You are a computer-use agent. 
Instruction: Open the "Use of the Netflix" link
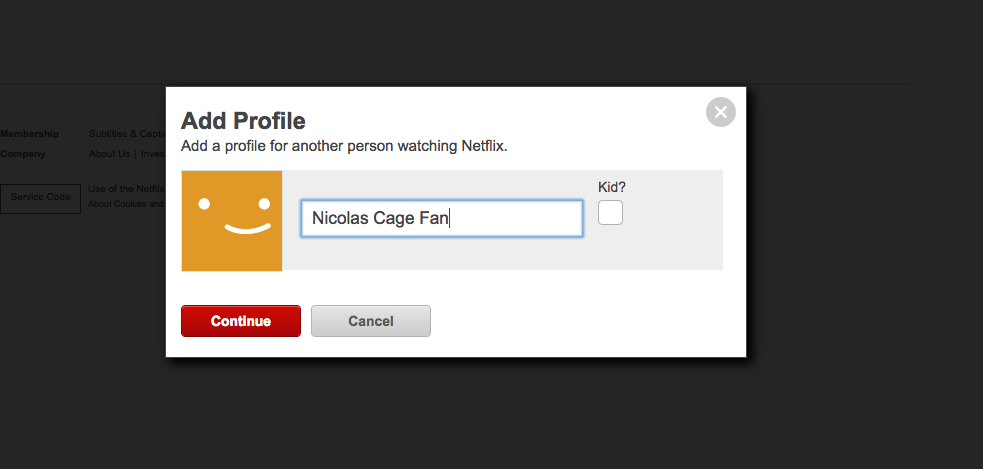click(126, 188)
